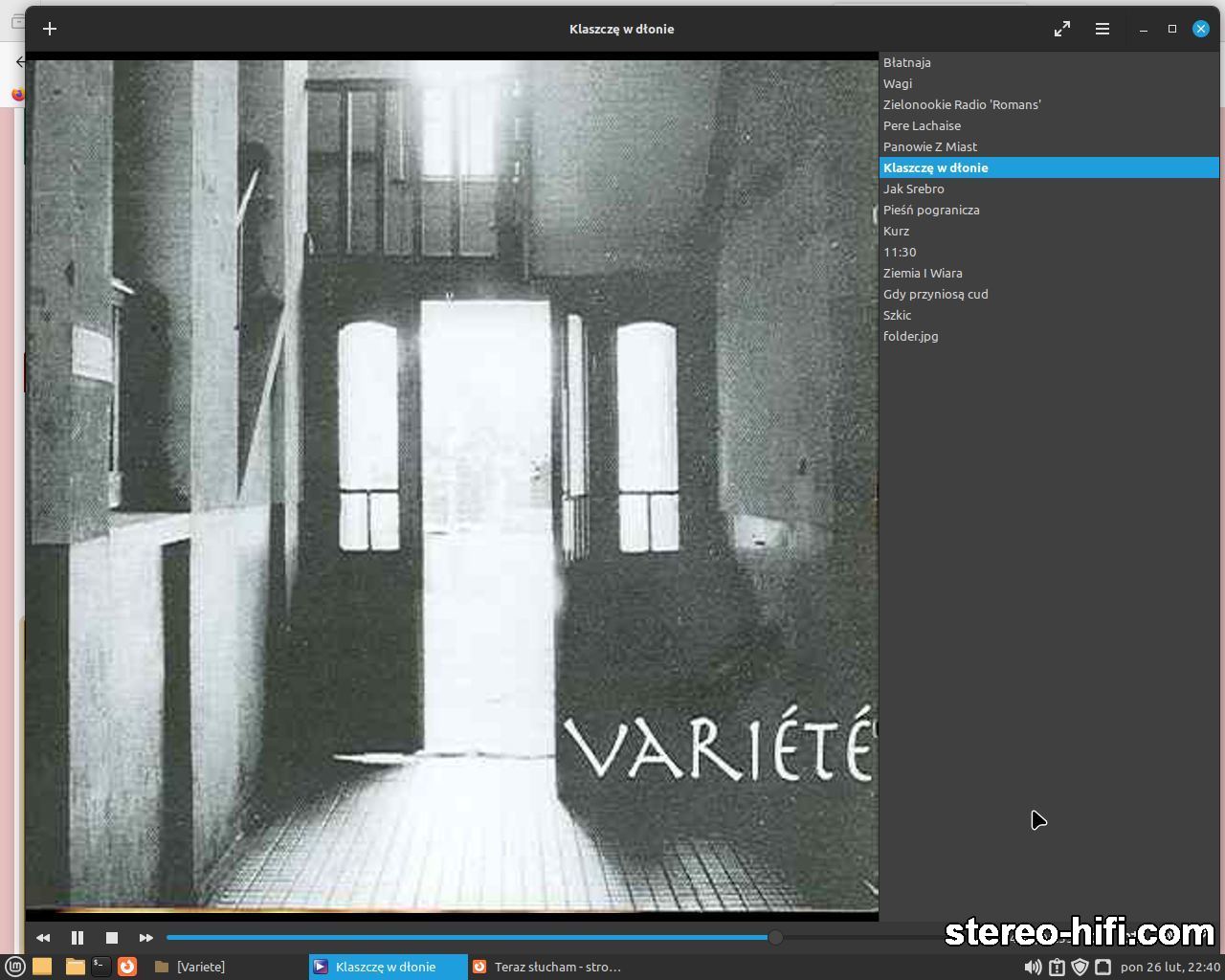Play 'Gdy przyniosą cud' track

point(1049,294)
